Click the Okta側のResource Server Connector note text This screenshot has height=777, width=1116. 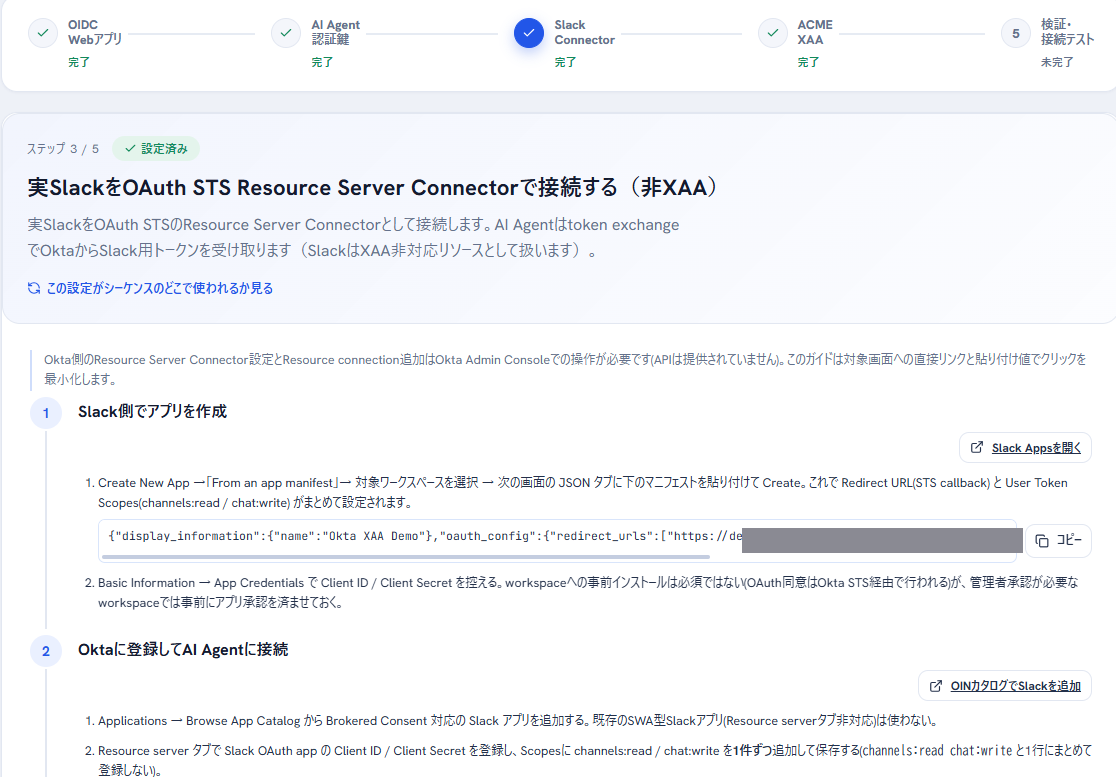[565, 369]
